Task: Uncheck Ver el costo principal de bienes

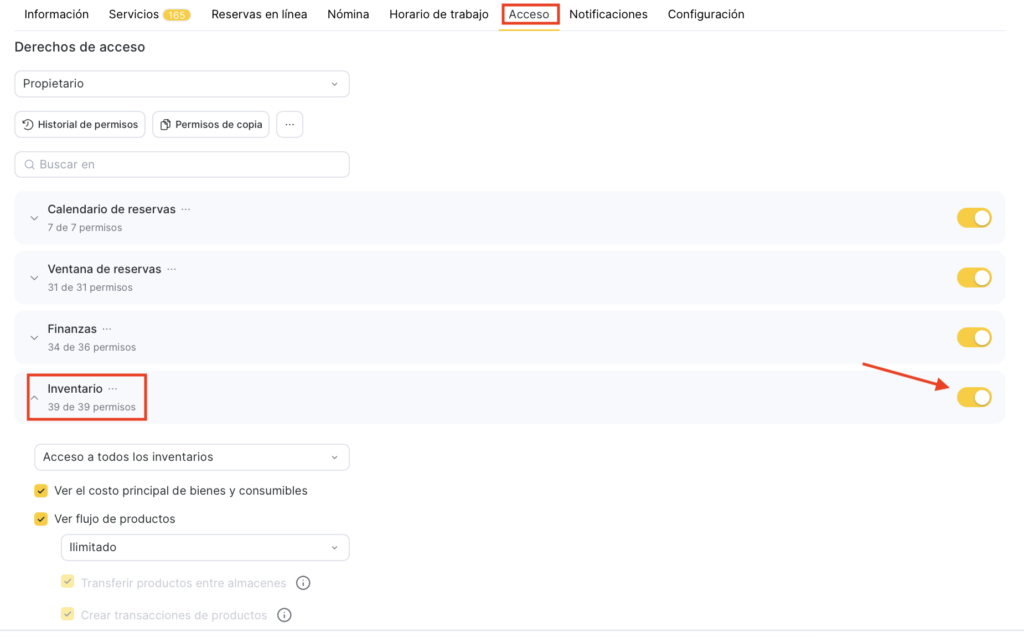Action: pos(41,491)
